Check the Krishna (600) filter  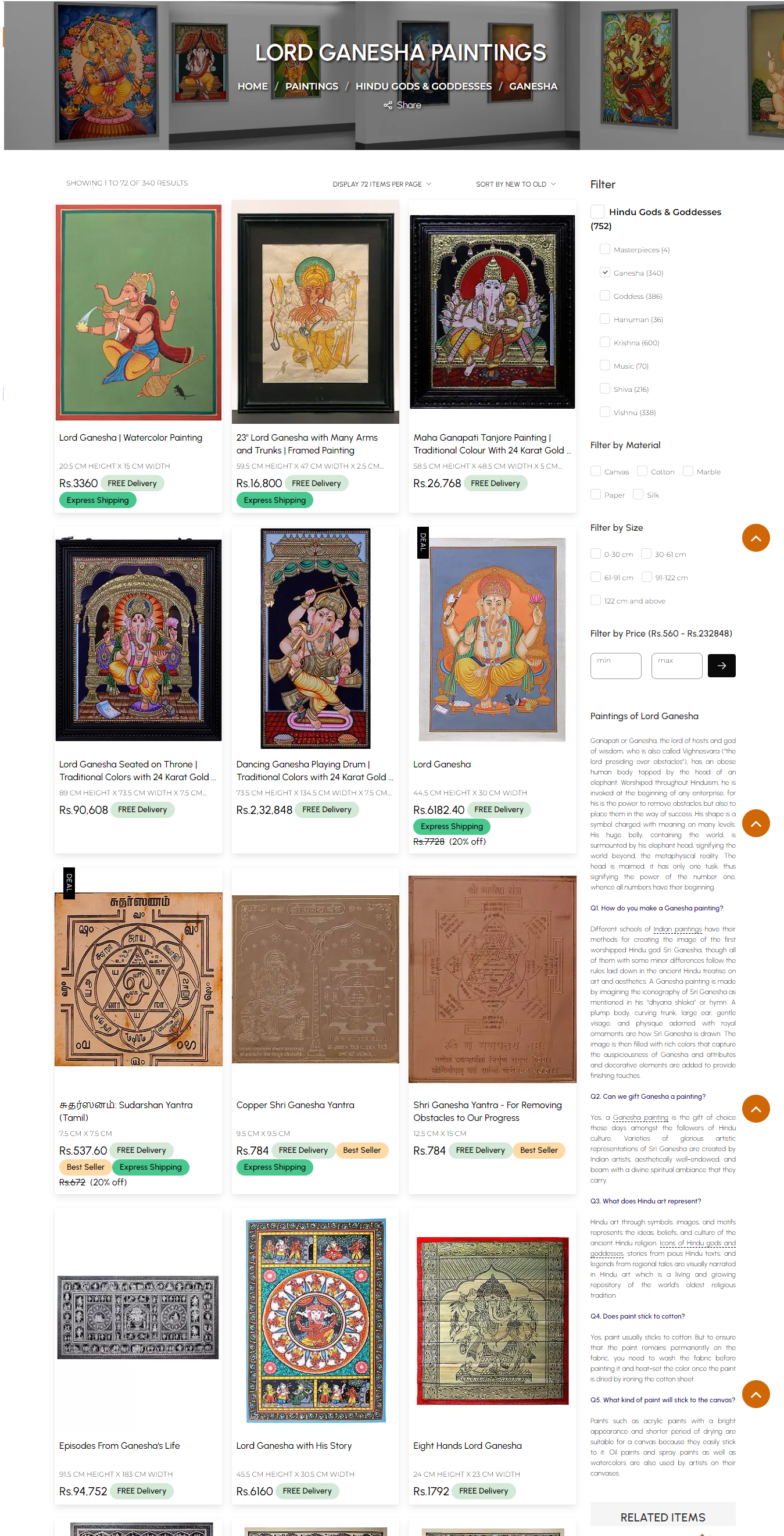click(x=604, y=342)
